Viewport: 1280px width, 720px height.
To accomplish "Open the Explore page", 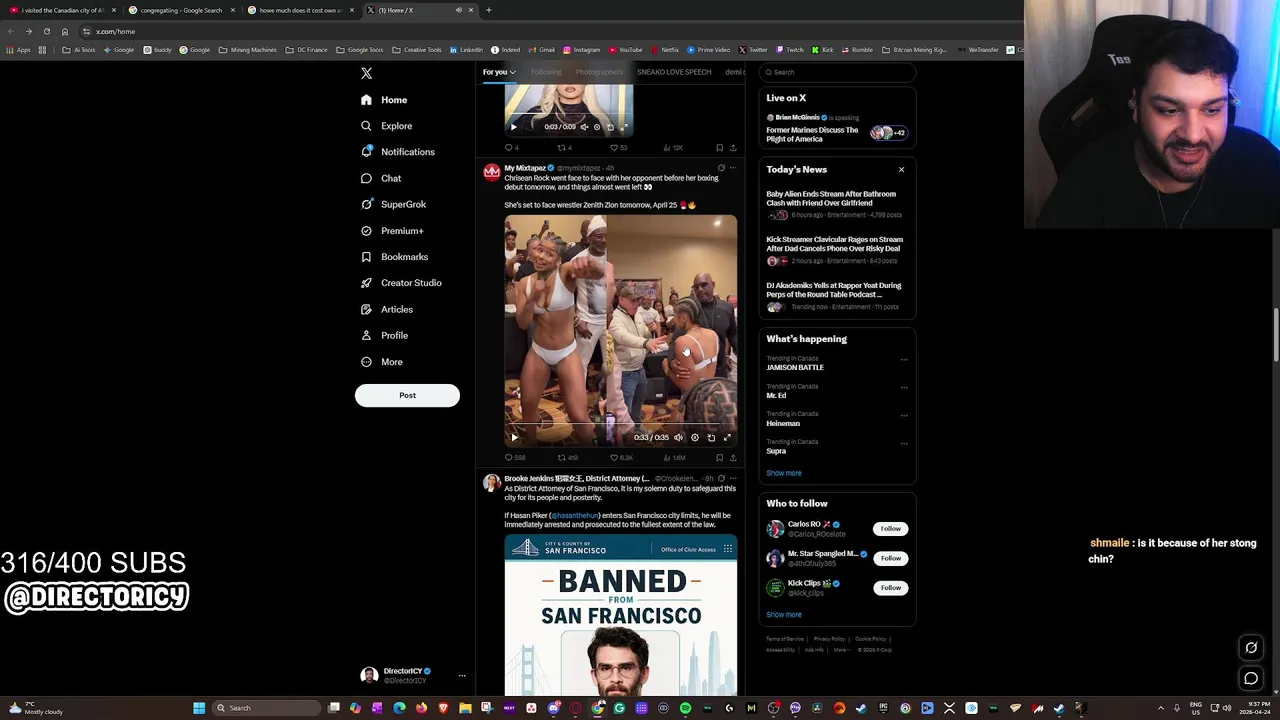I will (387, 126).
